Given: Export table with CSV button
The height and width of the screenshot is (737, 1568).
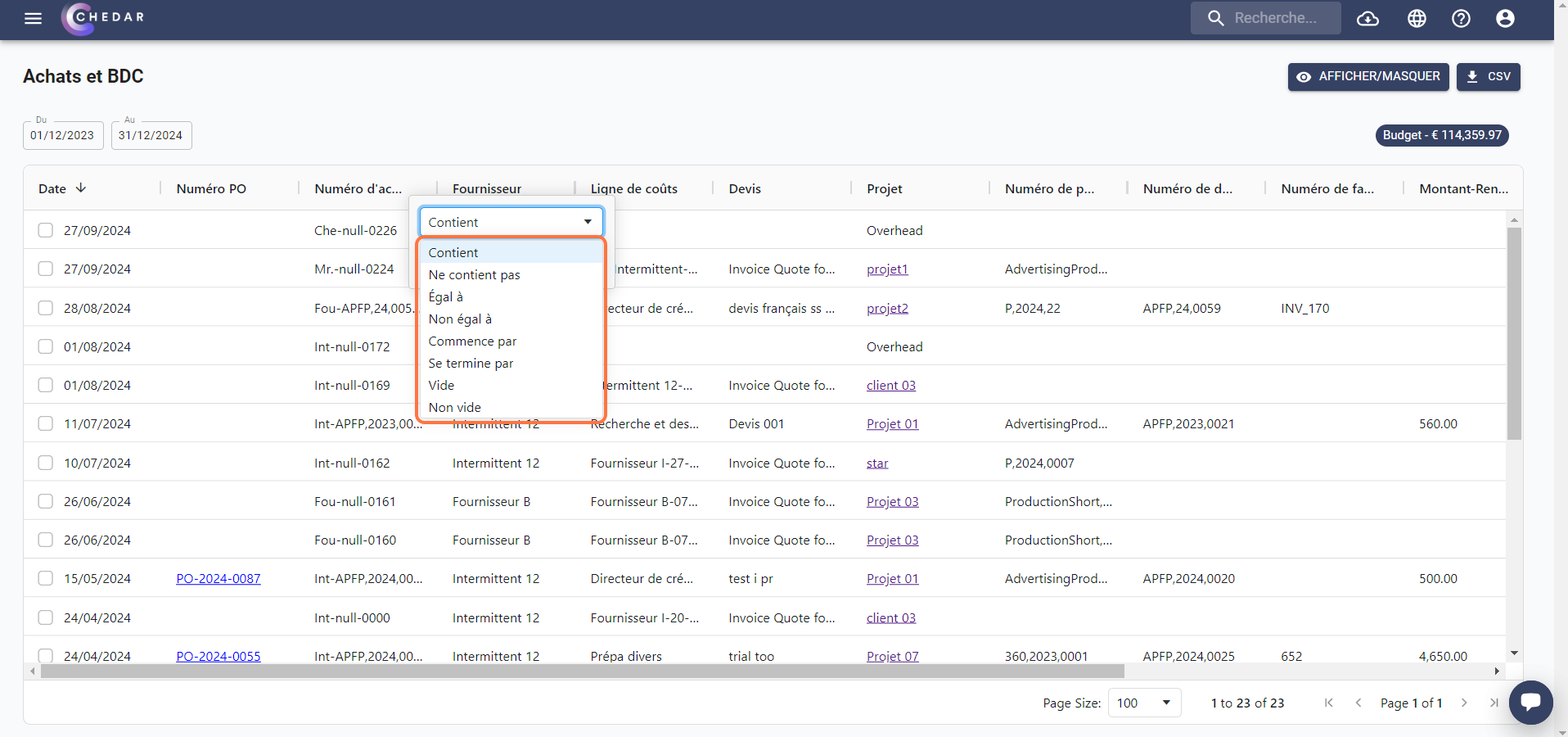Looking at the screenshot, I should tap(1488, 76).
